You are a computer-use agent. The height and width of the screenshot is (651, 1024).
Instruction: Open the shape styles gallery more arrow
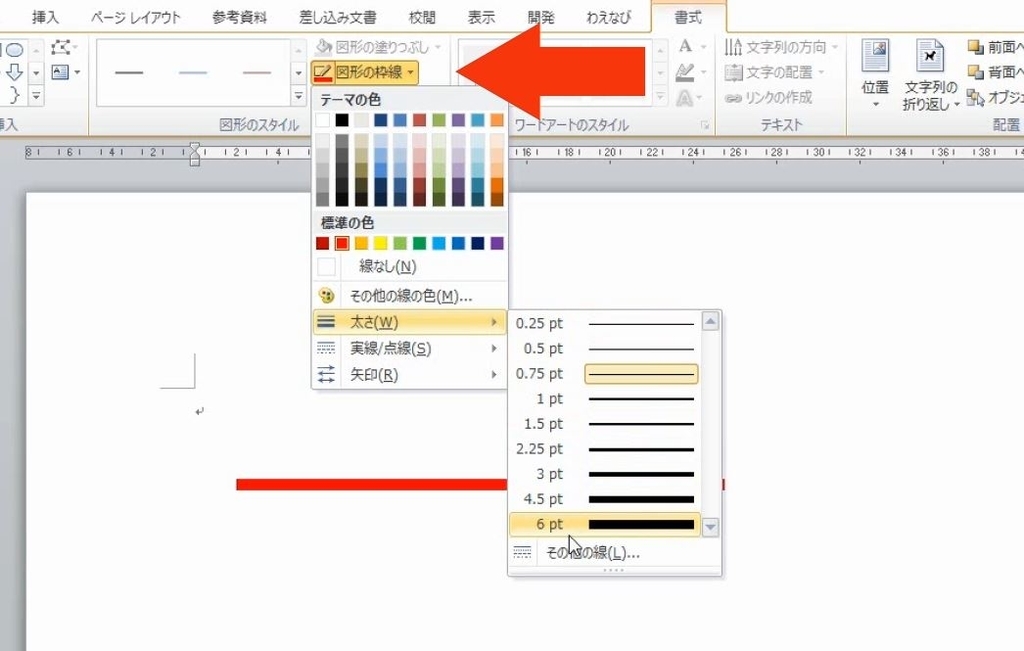coord(298,95)
